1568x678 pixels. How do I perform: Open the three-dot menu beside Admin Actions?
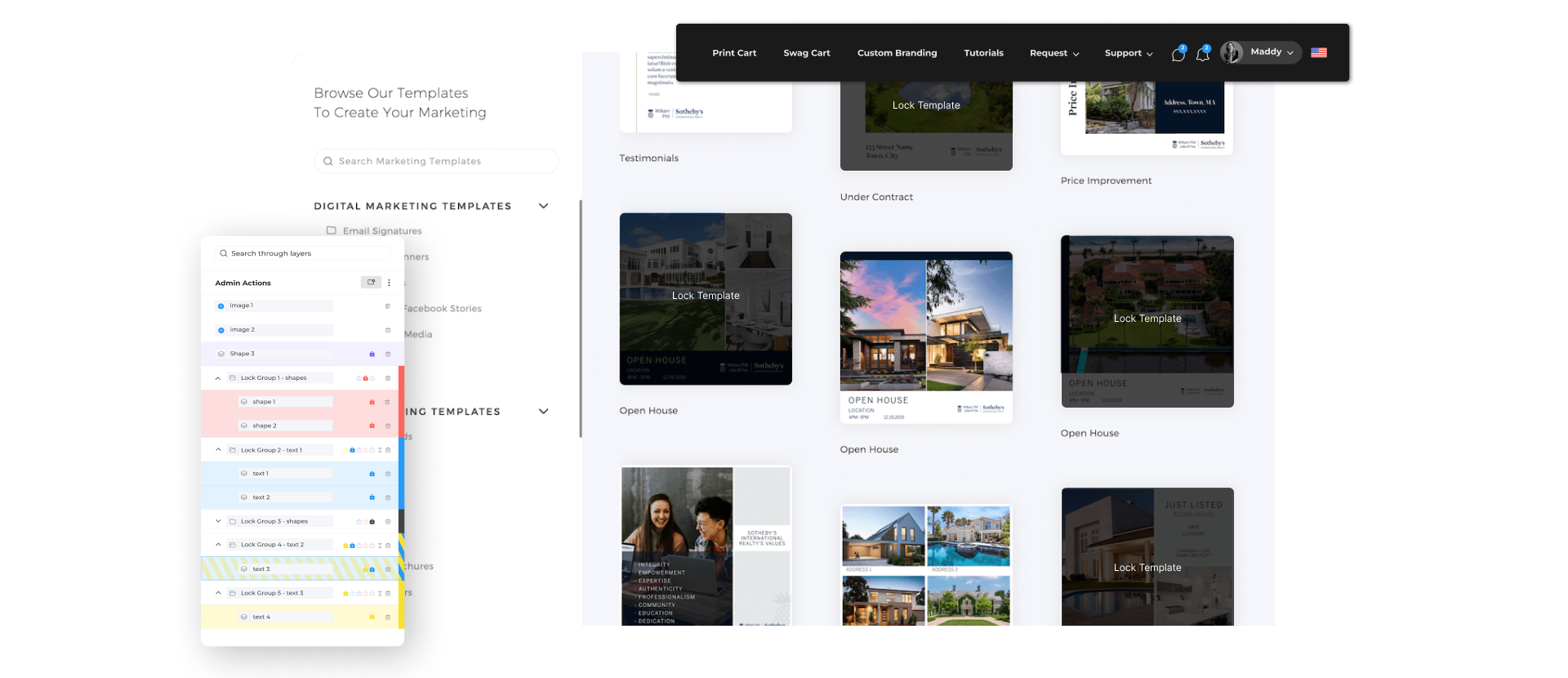point(389,283)
